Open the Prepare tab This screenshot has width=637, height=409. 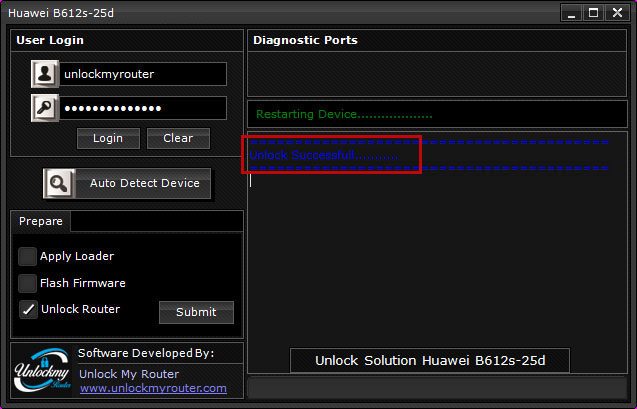[x=41, y=221]
